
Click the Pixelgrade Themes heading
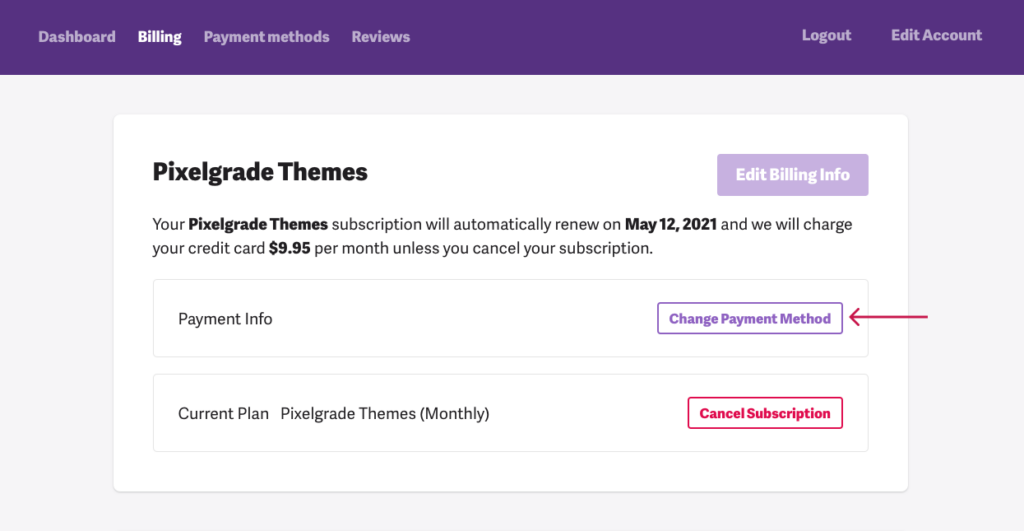tap(260, 172)
